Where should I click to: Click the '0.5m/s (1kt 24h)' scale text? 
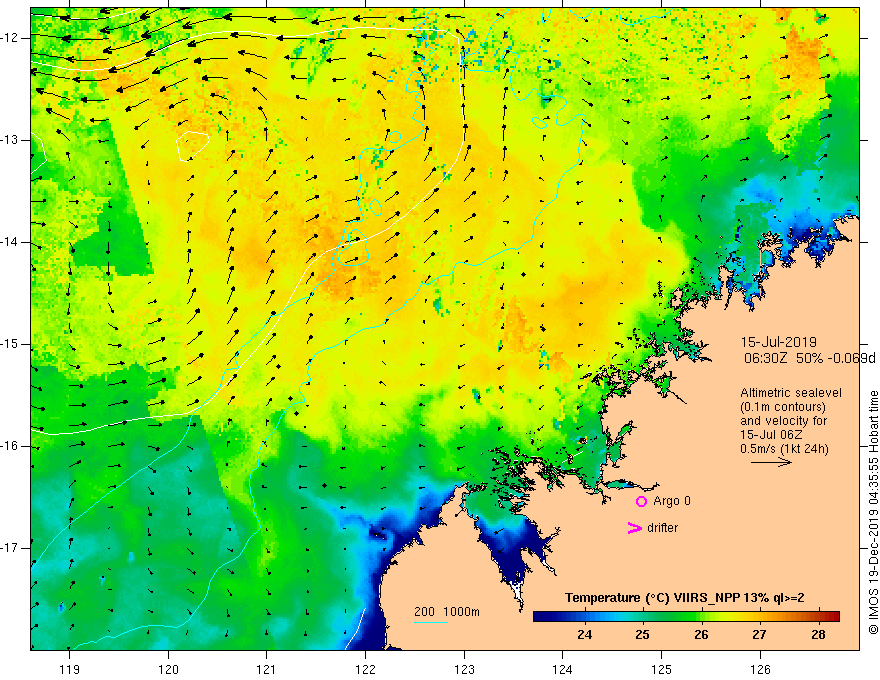[784, 449]
